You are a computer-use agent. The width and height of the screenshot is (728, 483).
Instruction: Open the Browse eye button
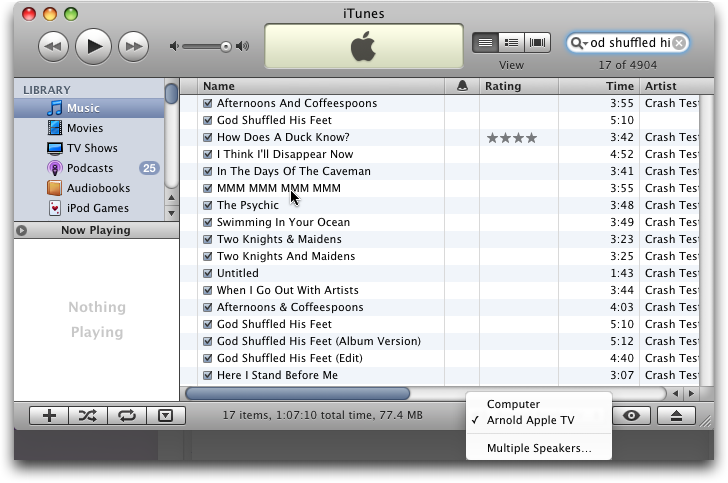(x=631, y=416)
